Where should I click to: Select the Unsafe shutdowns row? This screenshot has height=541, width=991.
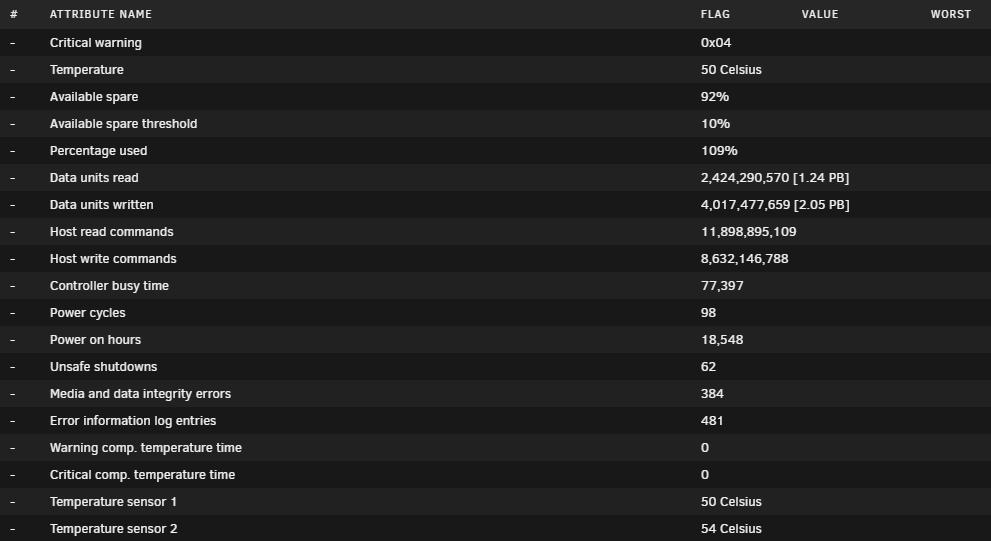496,367
